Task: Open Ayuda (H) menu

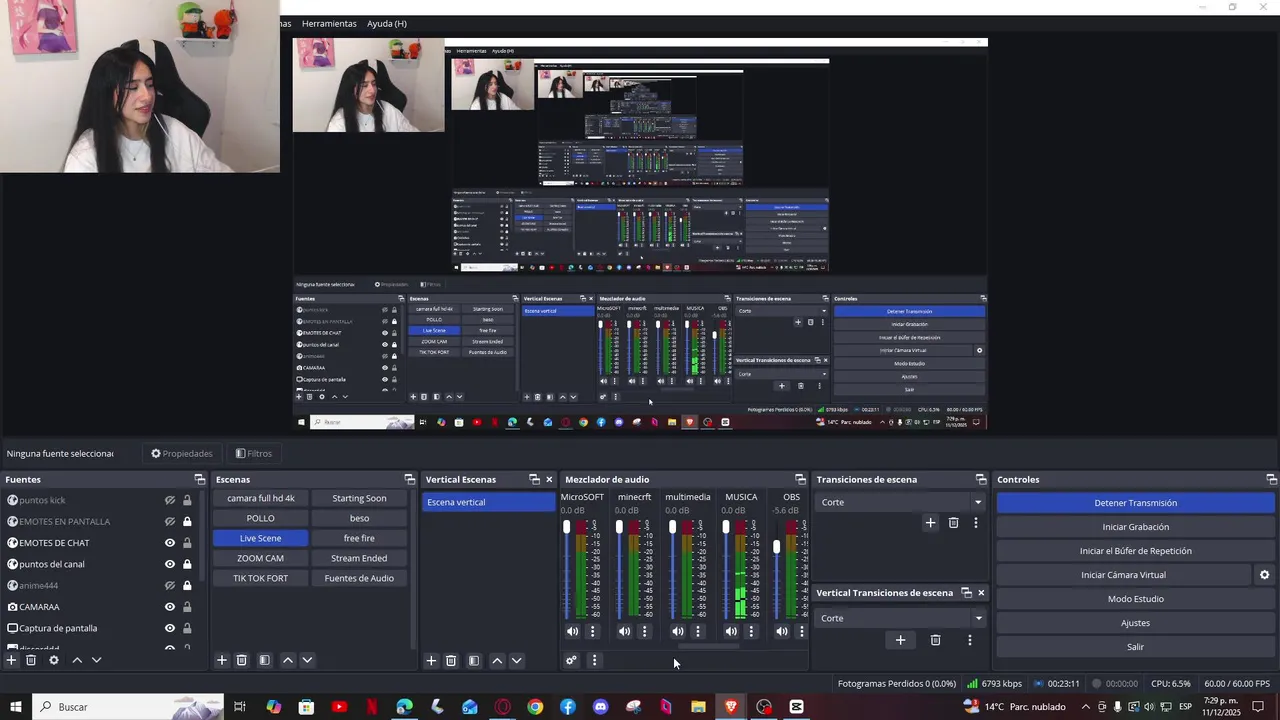Action: point(387,23)
